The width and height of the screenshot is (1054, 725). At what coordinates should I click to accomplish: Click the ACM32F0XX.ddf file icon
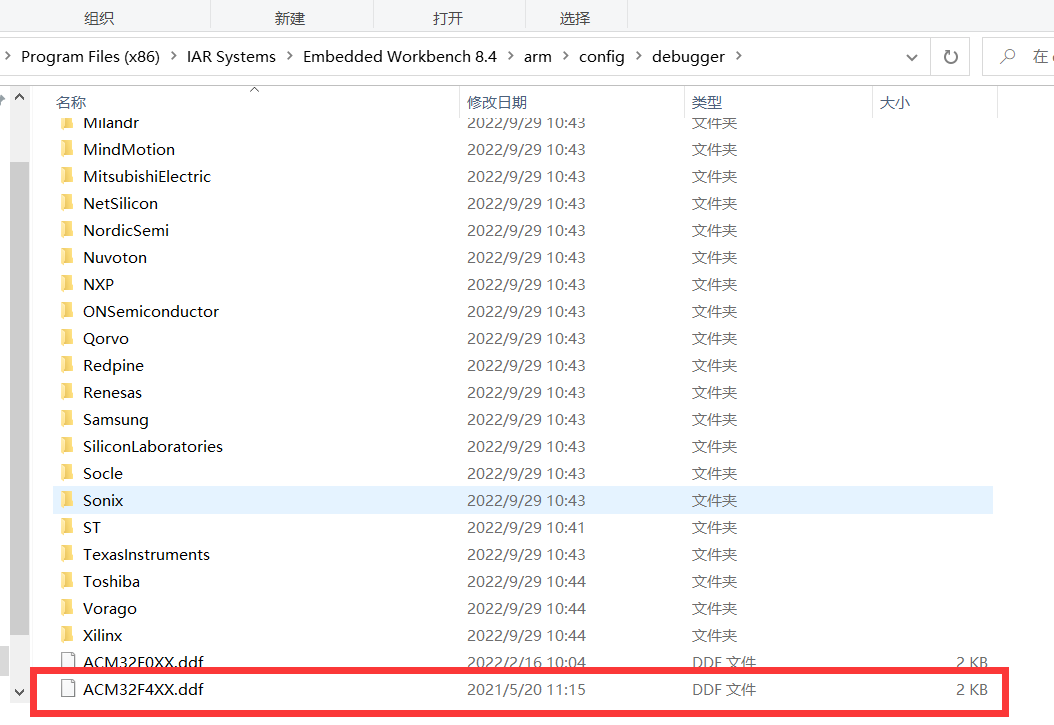point(67,662)
